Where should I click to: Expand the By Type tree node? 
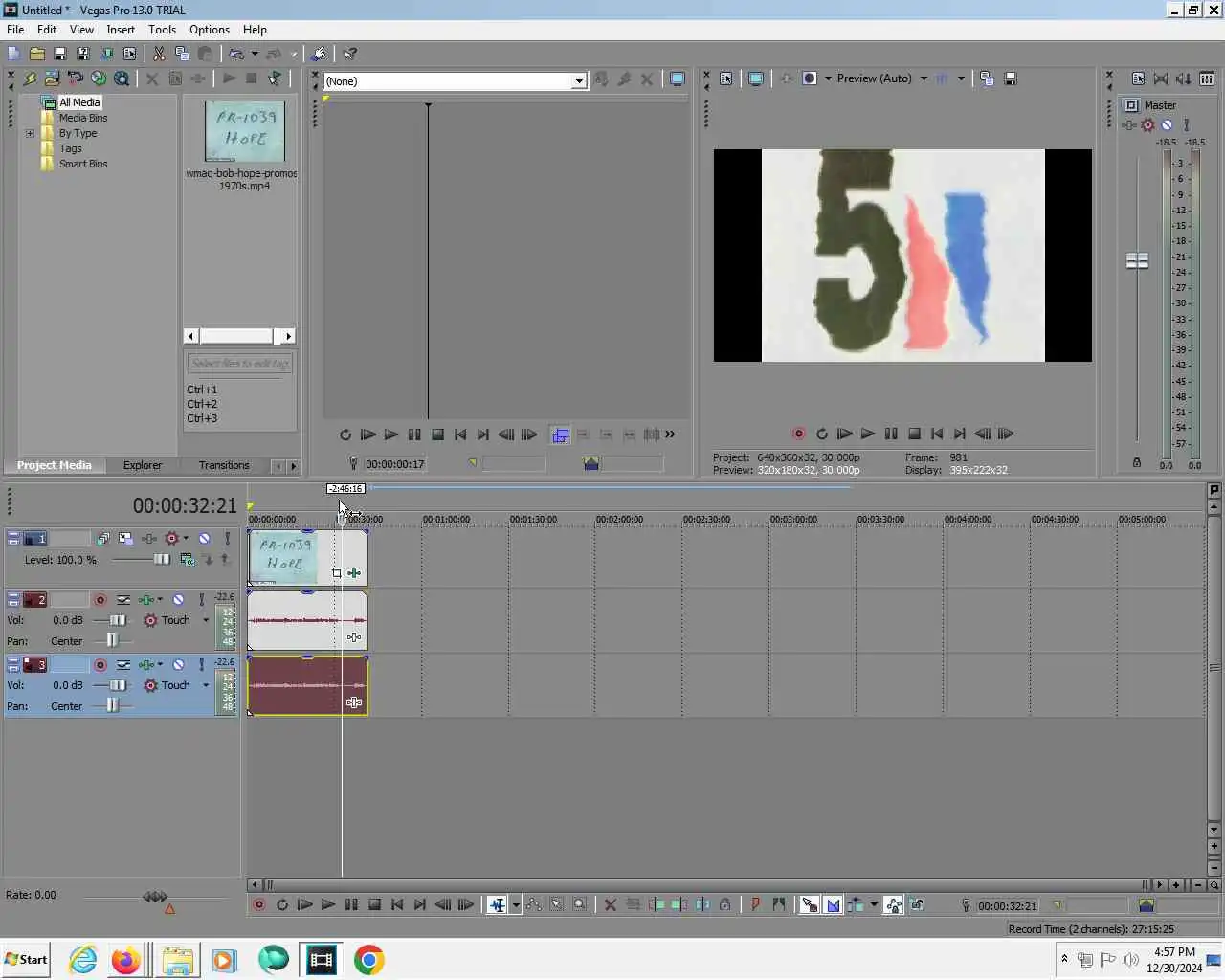coord(30,133)
